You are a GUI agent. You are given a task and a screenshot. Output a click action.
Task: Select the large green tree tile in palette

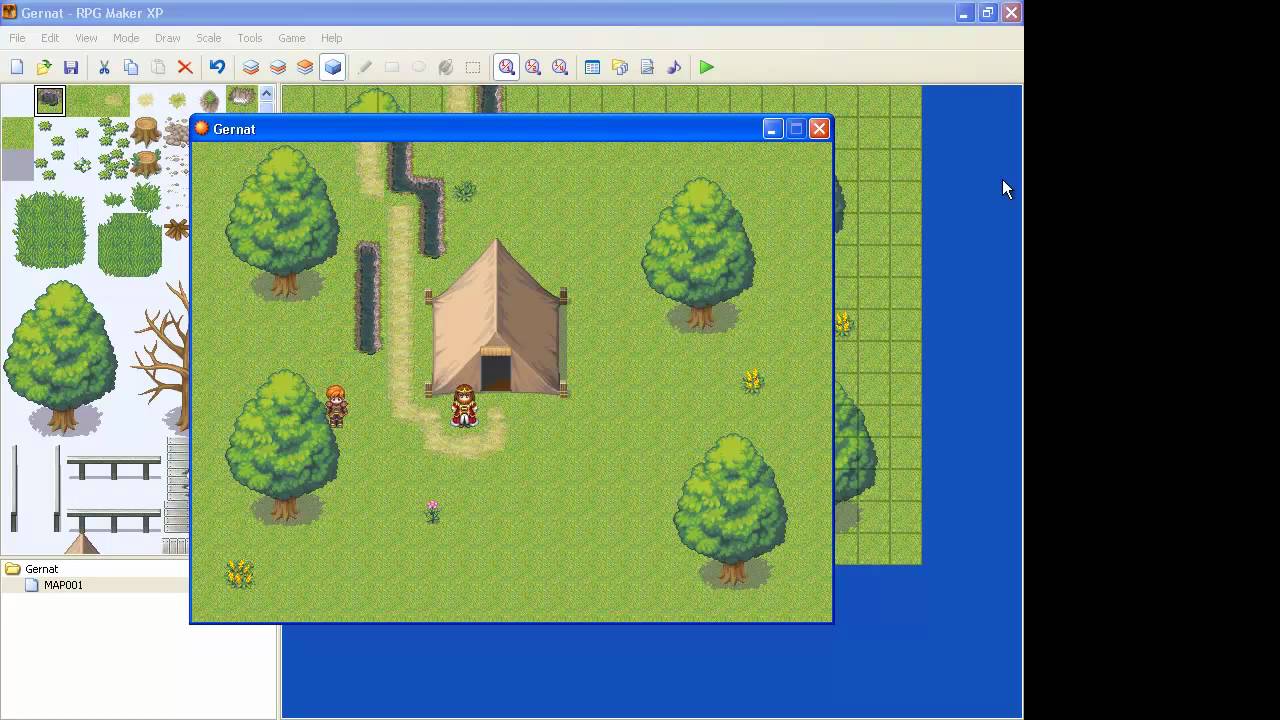point(62,357)
